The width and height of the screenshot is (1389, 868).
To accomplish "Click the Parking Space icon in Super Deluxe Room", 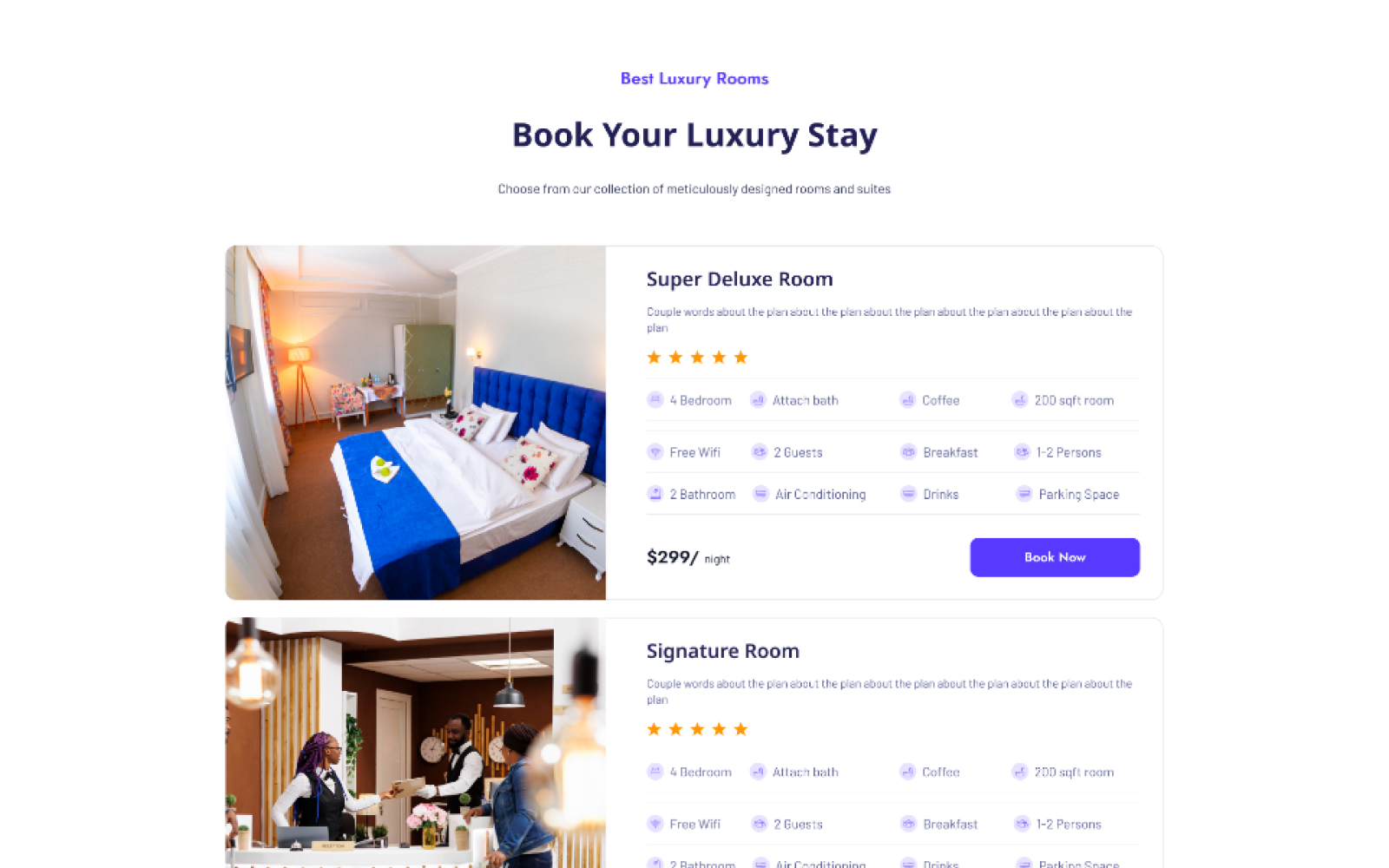I will [x=1024, y=494].
